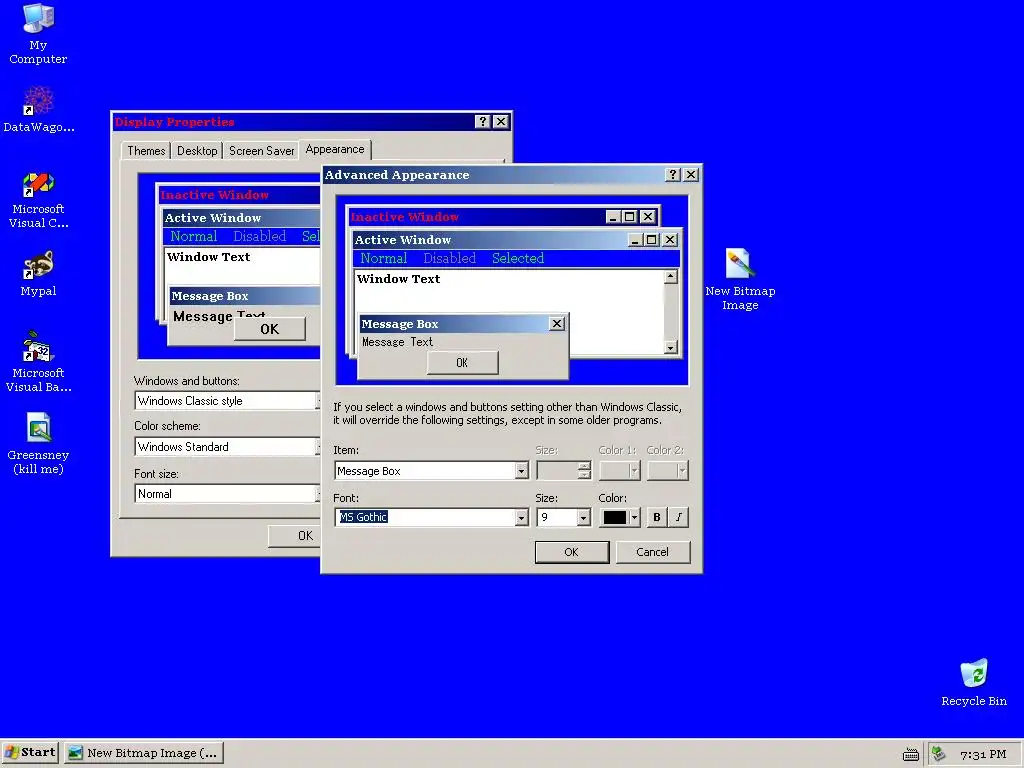Click scroll down arrow in preview window
Viewport: 1024px width, 768px height.
671,347
